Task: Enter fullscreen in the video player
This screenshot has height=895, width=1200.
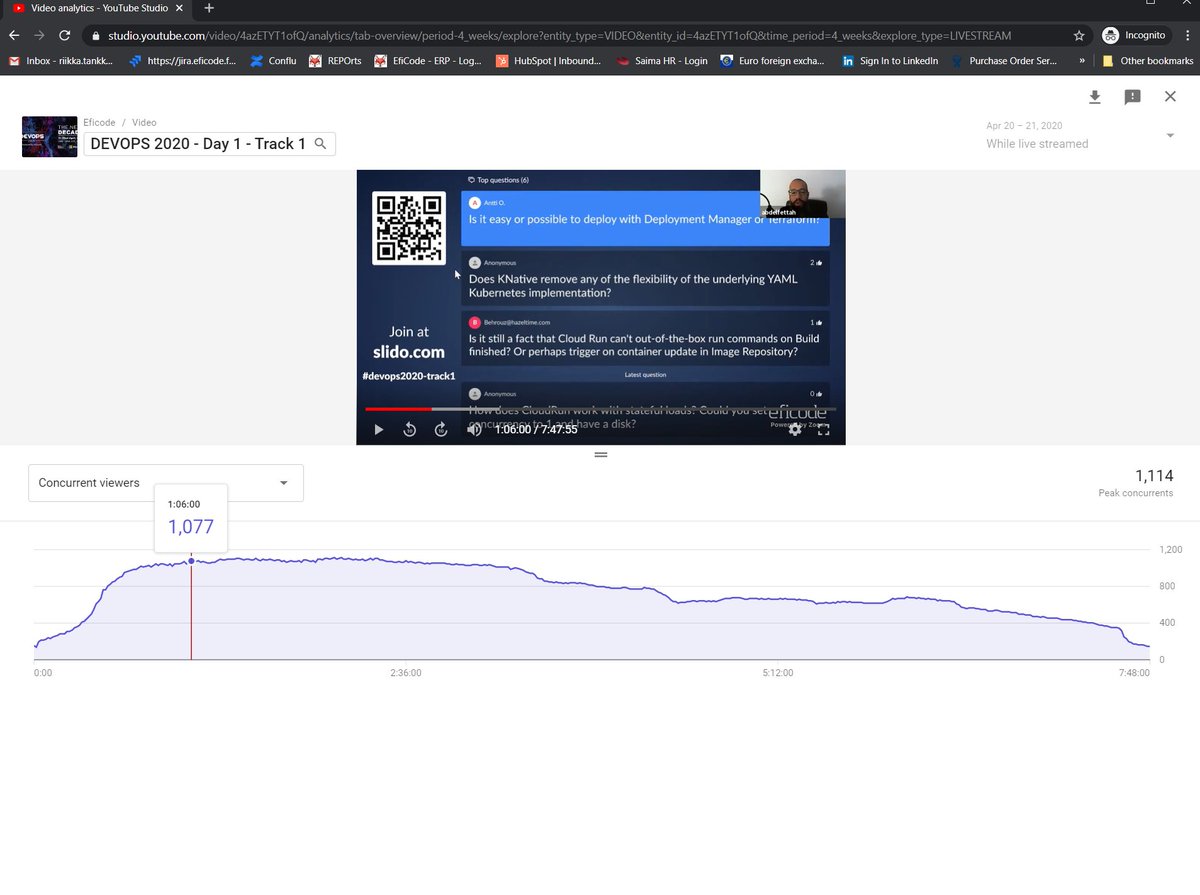Action: [824, 429]
